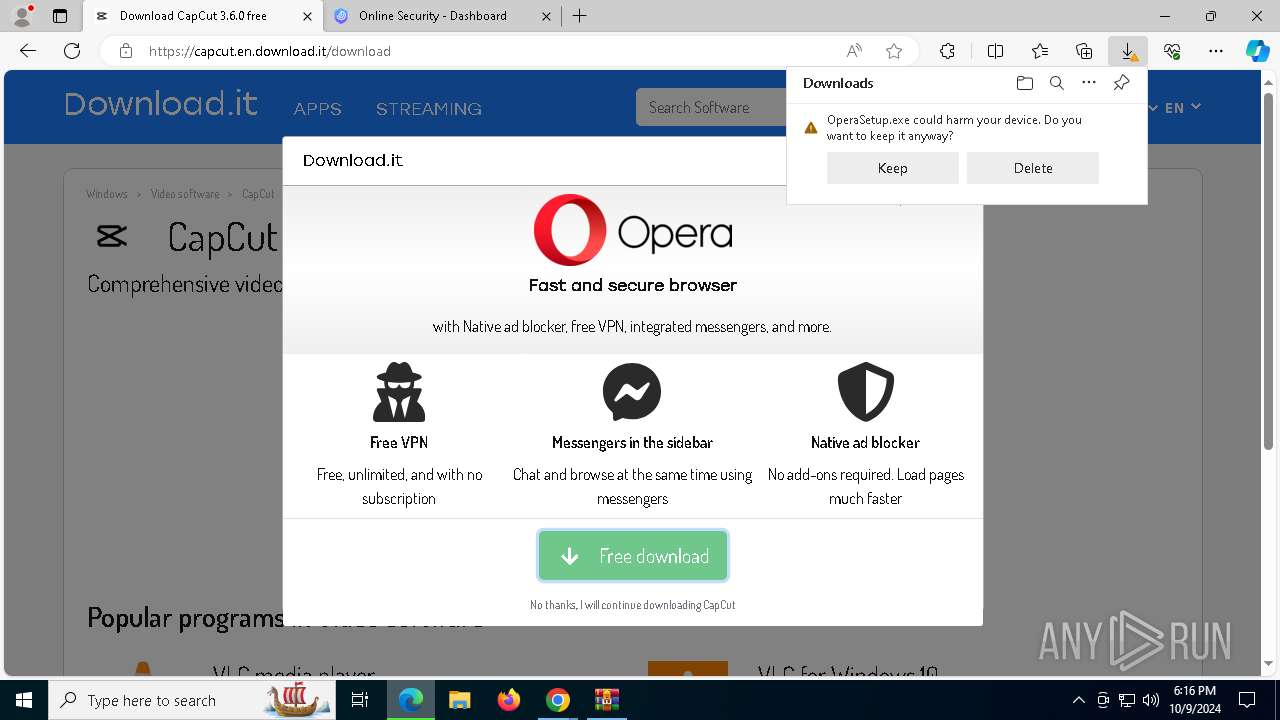Click the Messenger chat bubble icon
Image resolution: width=1280 pixels, height=720 pixels.
(x=632, y=392)
